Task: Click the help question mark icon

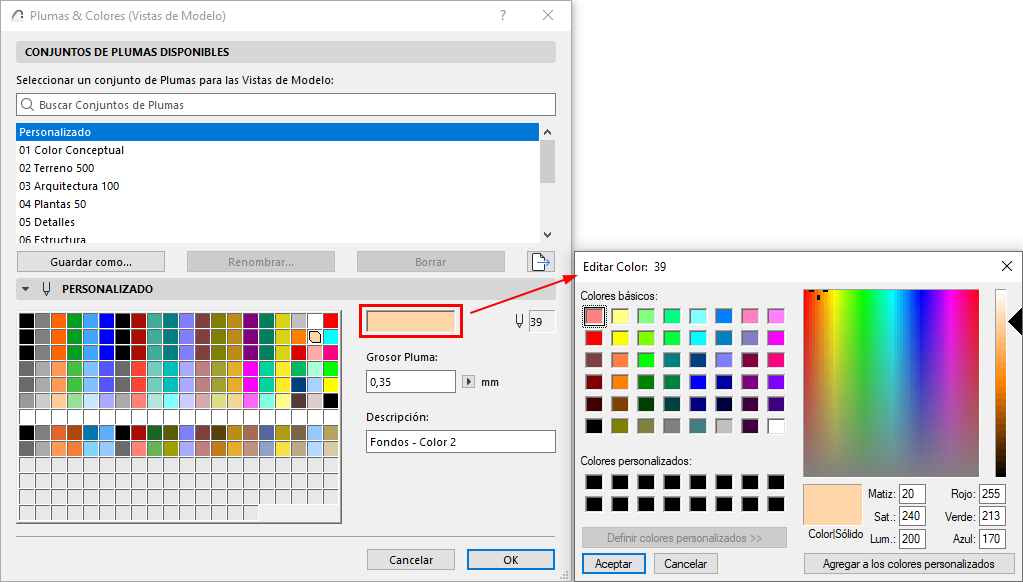Action: (503, 15)
